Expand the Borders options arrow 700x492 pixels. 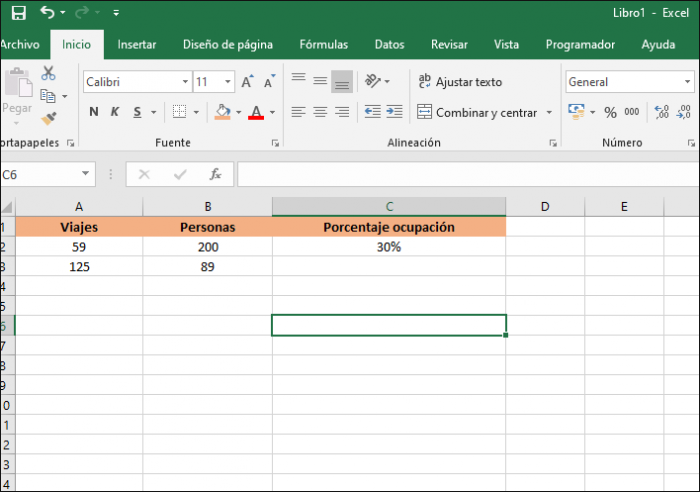(196, 112)
